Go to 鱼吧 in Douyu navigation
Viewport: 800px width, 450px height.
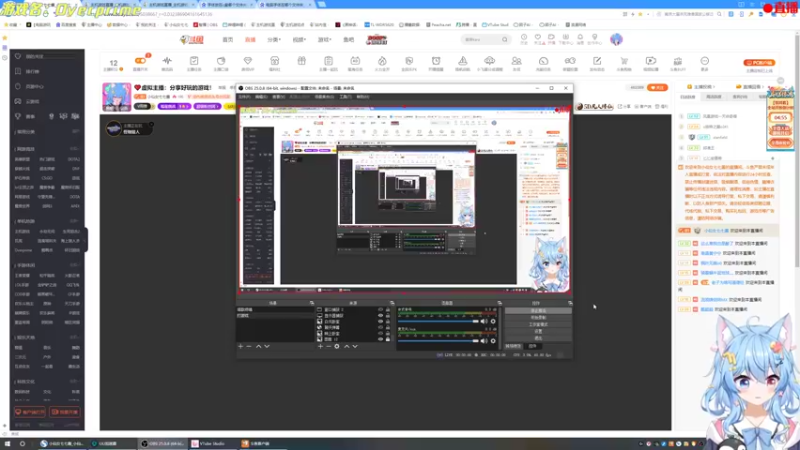[x=348, y=40]
